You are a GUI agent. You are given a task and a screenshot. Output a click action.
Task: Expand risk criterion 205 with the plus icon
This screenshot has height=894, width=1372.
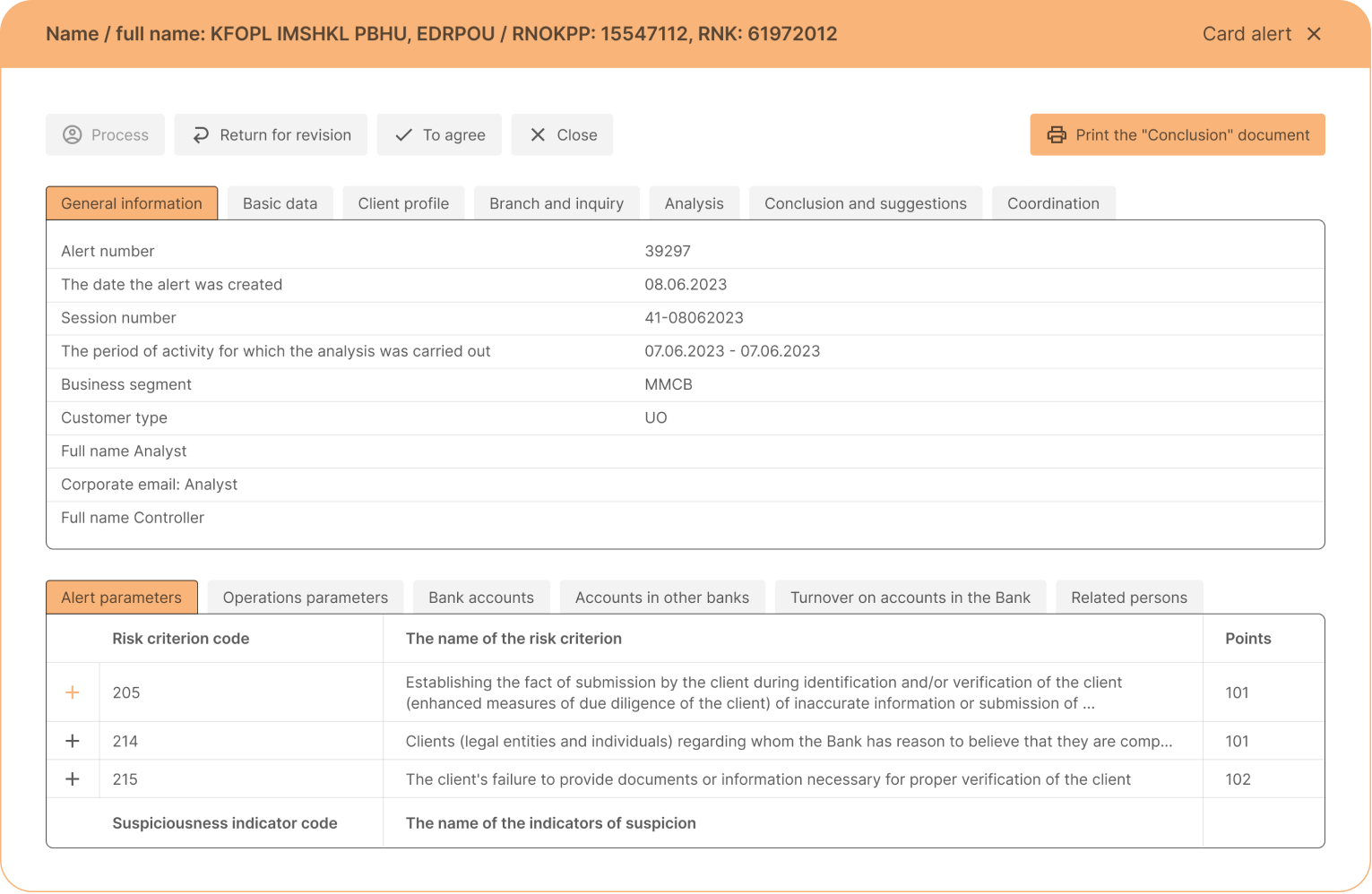tap(73, 692)
